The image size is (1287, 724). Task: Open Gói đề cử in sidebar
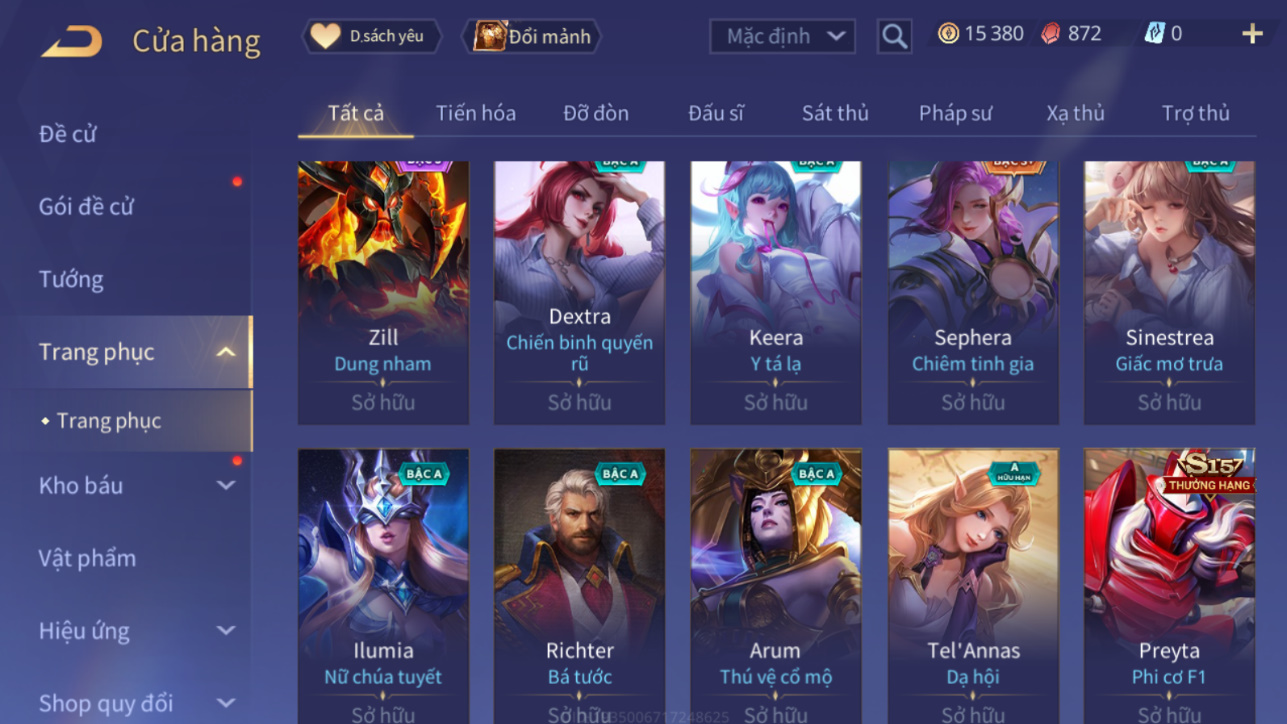(86, 206)
